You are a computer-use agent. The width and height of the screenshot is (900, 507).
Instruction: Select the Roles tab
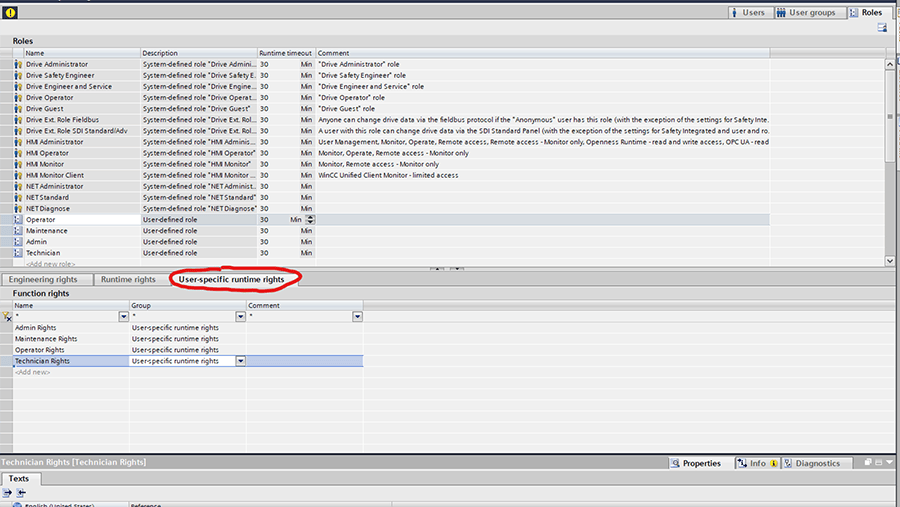pyautogui.click(x=870, y=13)
